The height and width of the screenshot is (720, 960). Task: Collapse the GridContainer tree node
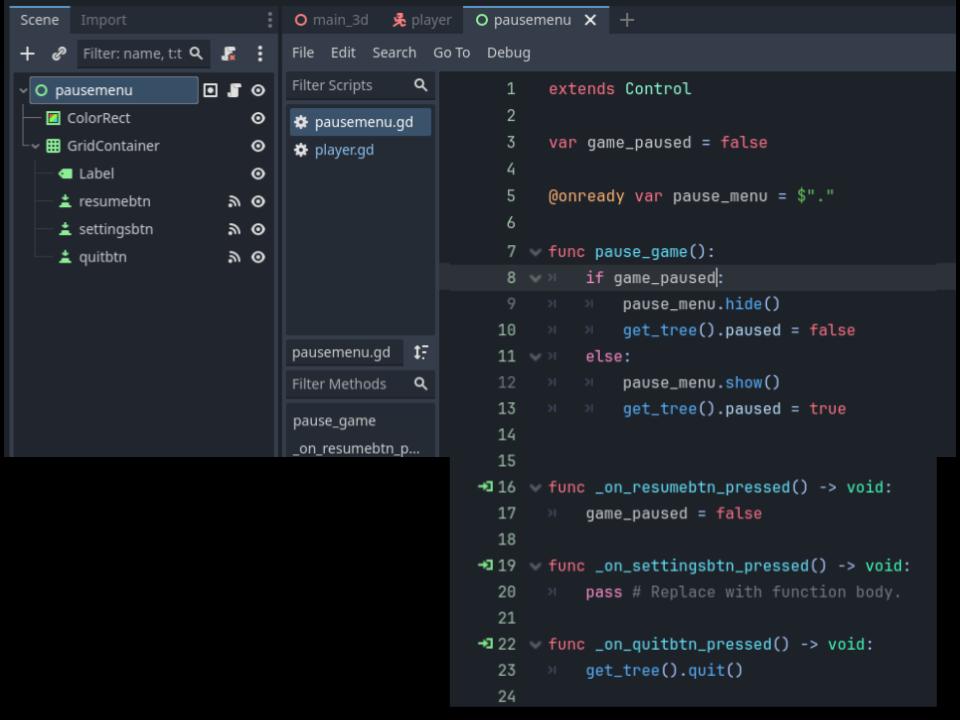[x=36, y=146]
